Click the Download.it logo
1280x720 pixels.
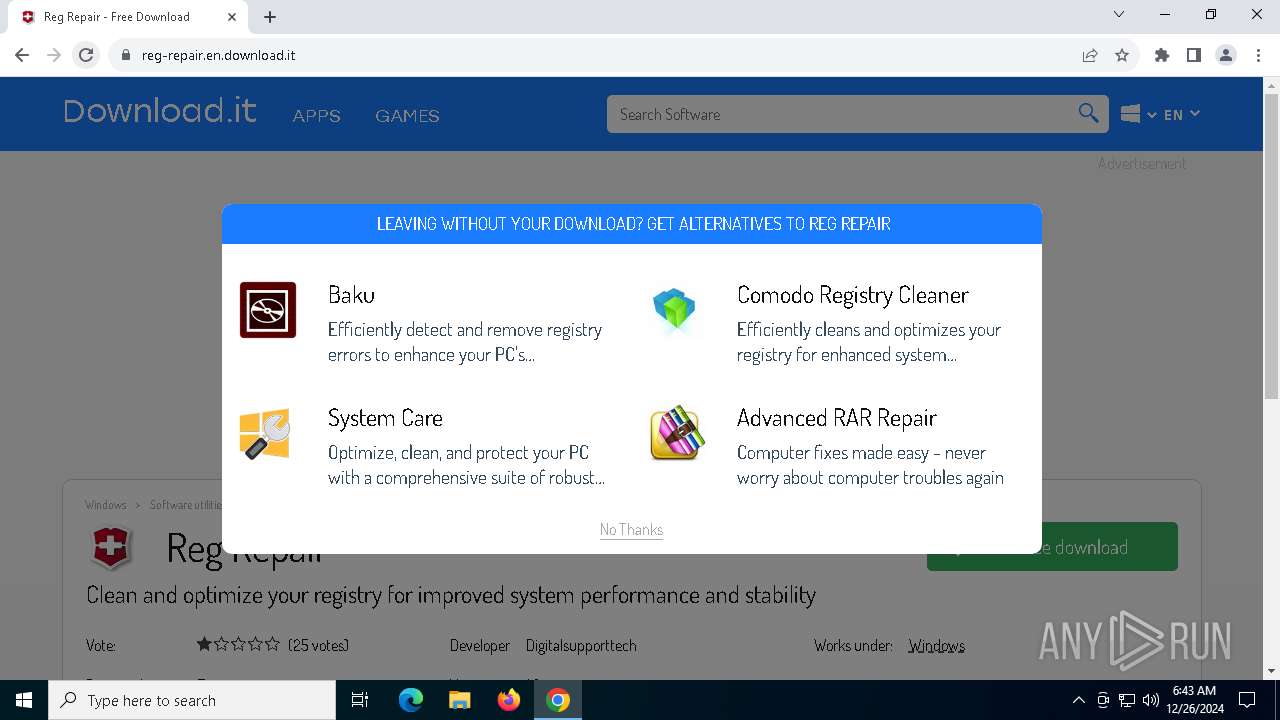pos(160,111)
